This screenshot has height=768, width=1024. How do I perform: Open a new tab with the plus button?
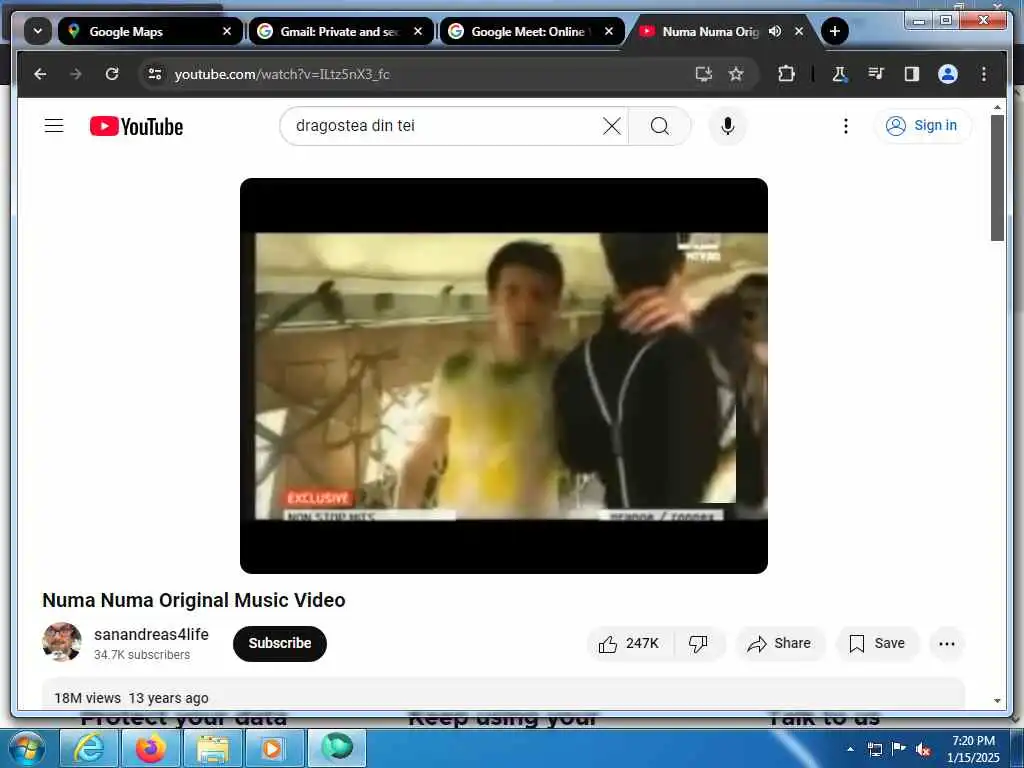click(x=835, y=31)
